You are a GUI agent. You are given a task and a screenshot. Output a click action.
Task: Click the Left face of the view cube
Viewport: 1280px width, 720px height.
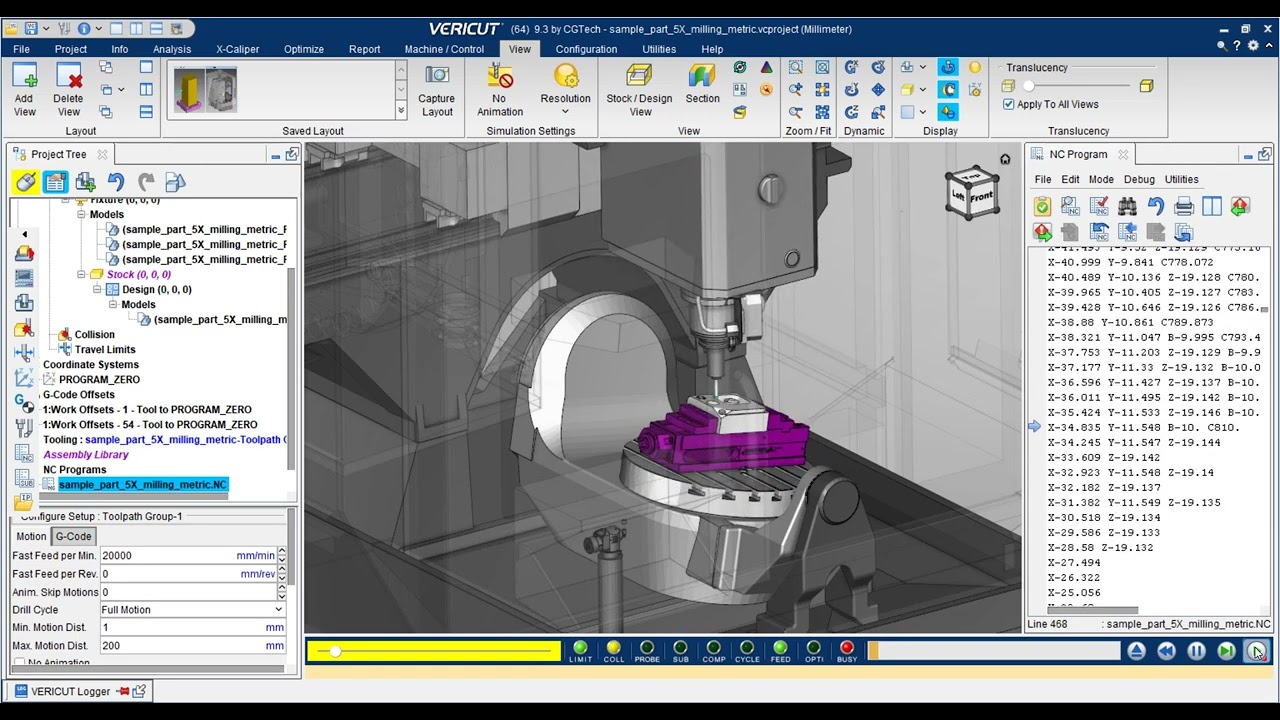pyautogui.click(x=958, y=194)
